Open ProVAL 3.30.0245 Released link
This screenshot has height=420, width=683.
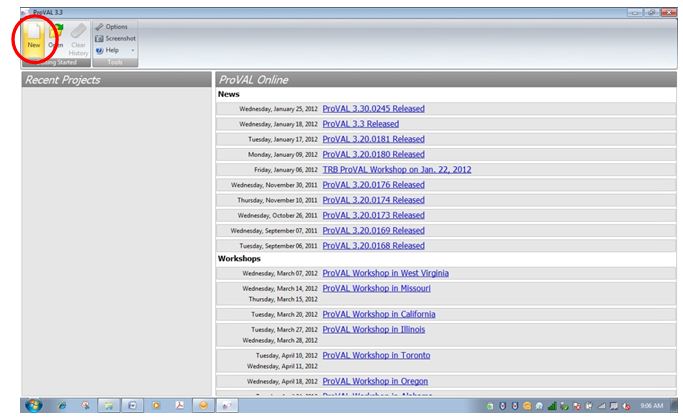coord(373,109)
